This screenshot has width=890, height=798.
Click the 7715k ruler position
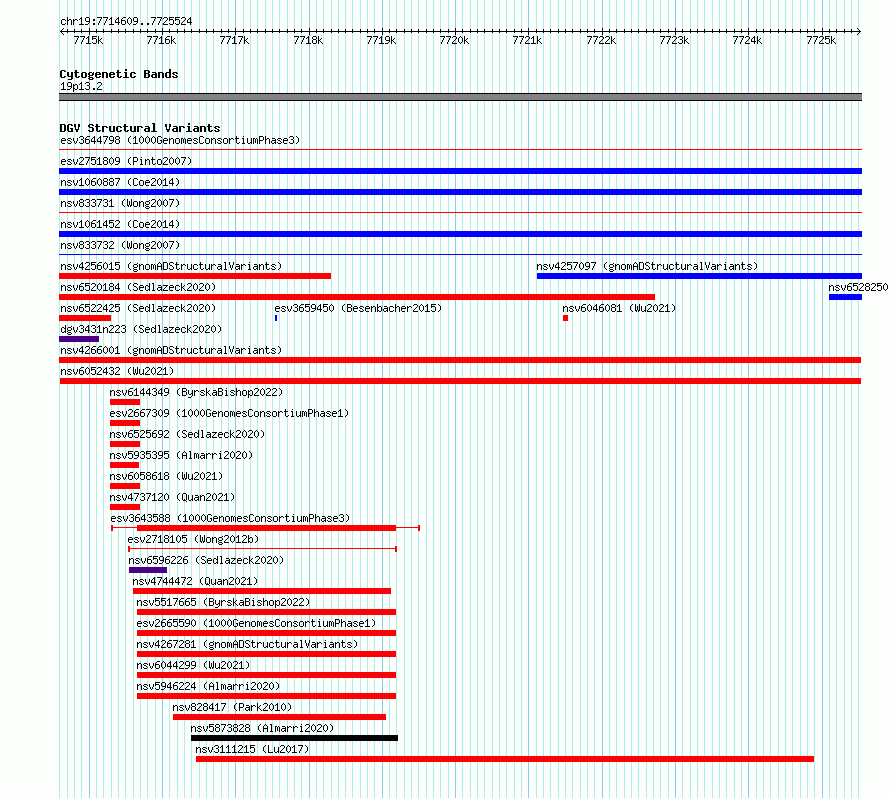coord(89,40)
